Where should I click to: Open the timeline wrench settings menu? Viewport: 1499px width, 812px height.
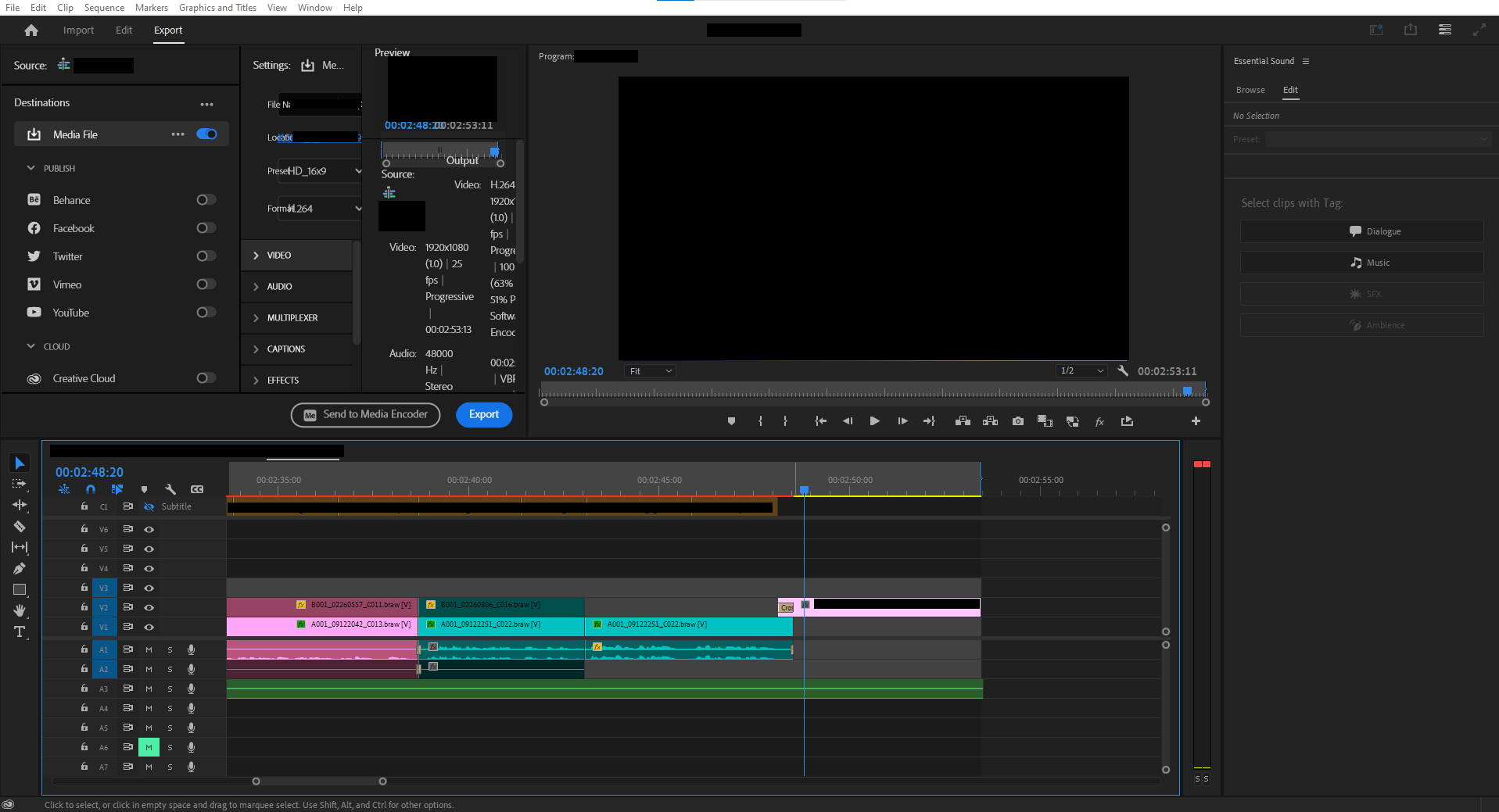click(x=170, y=488)
